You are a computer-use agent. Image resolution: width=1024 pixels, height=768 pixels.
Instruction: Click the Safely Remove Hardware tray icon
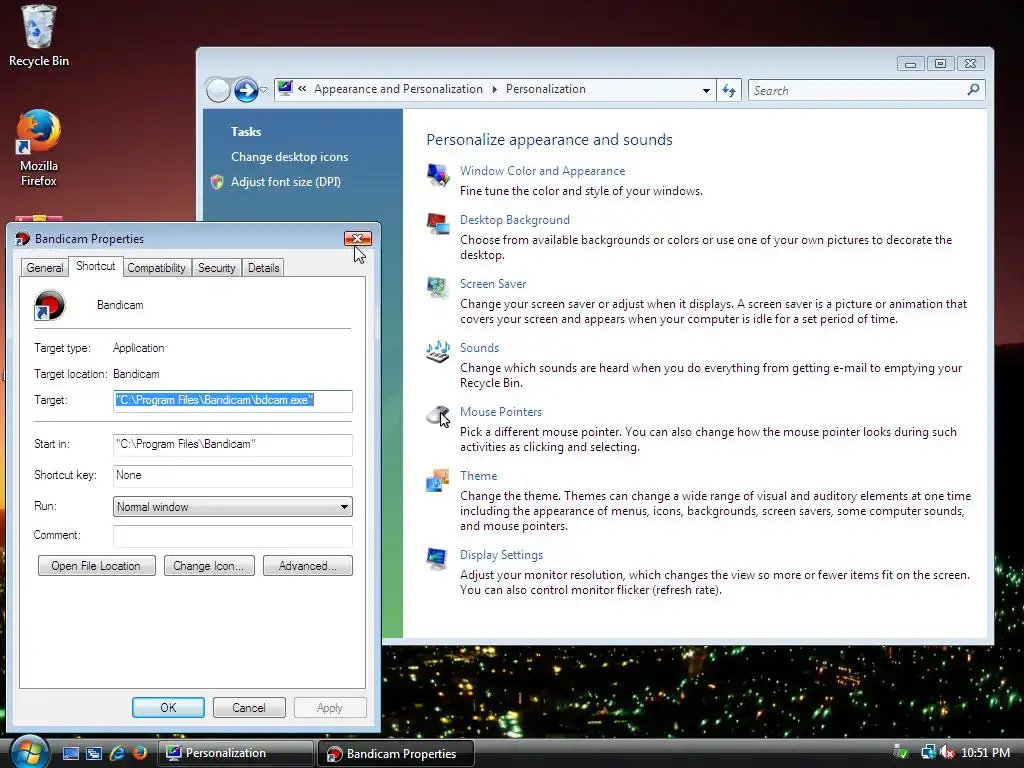(901, 752)
